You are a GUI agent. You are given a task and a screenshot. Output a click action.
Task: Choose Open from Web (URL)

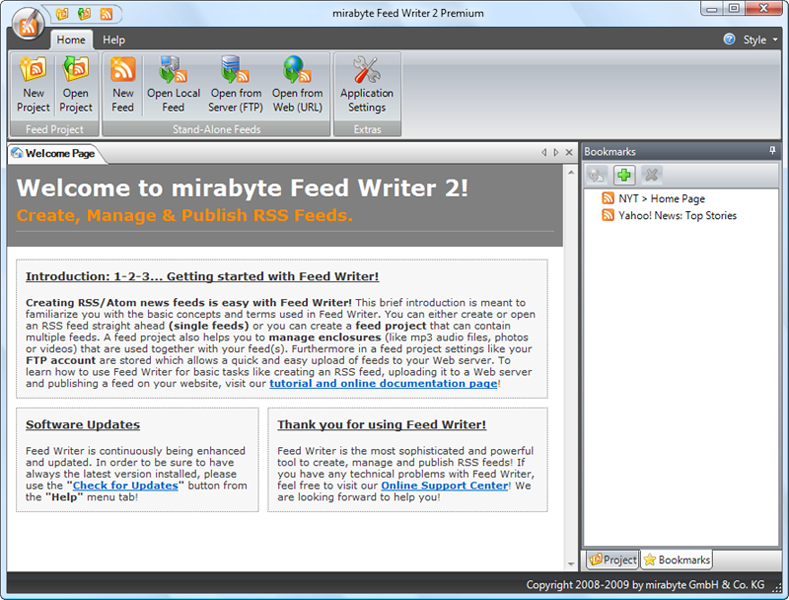click(x=297, y=85)
